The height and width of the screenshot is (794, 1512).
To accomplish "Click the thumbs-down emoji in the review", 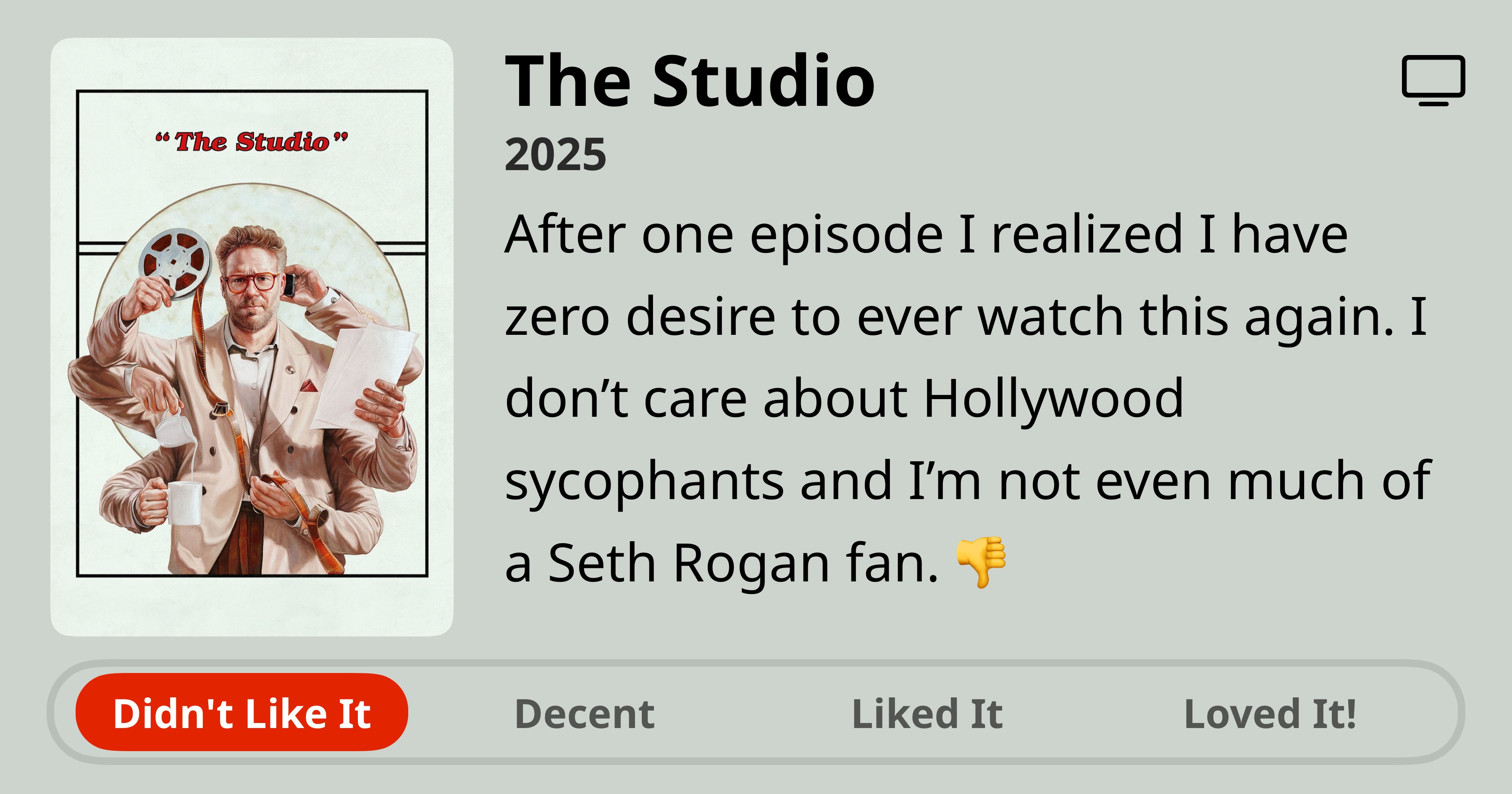I will [982, 561].
